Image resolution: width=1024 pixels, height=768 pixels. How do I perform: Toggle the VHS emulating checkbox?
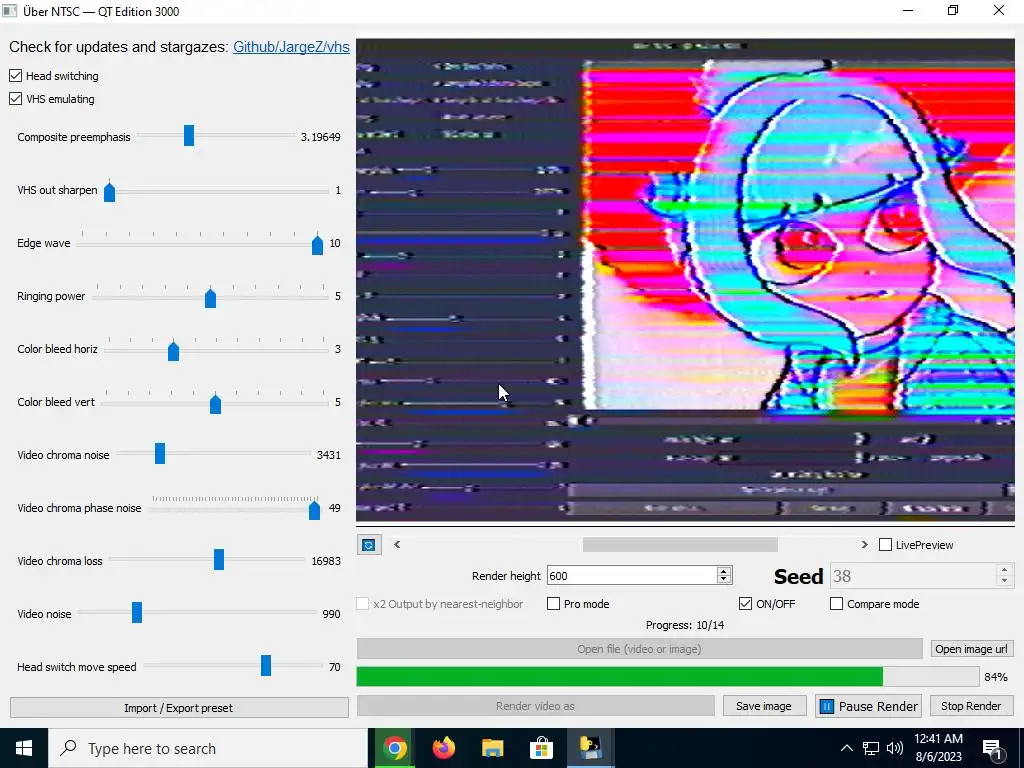[x=16, y=99]
